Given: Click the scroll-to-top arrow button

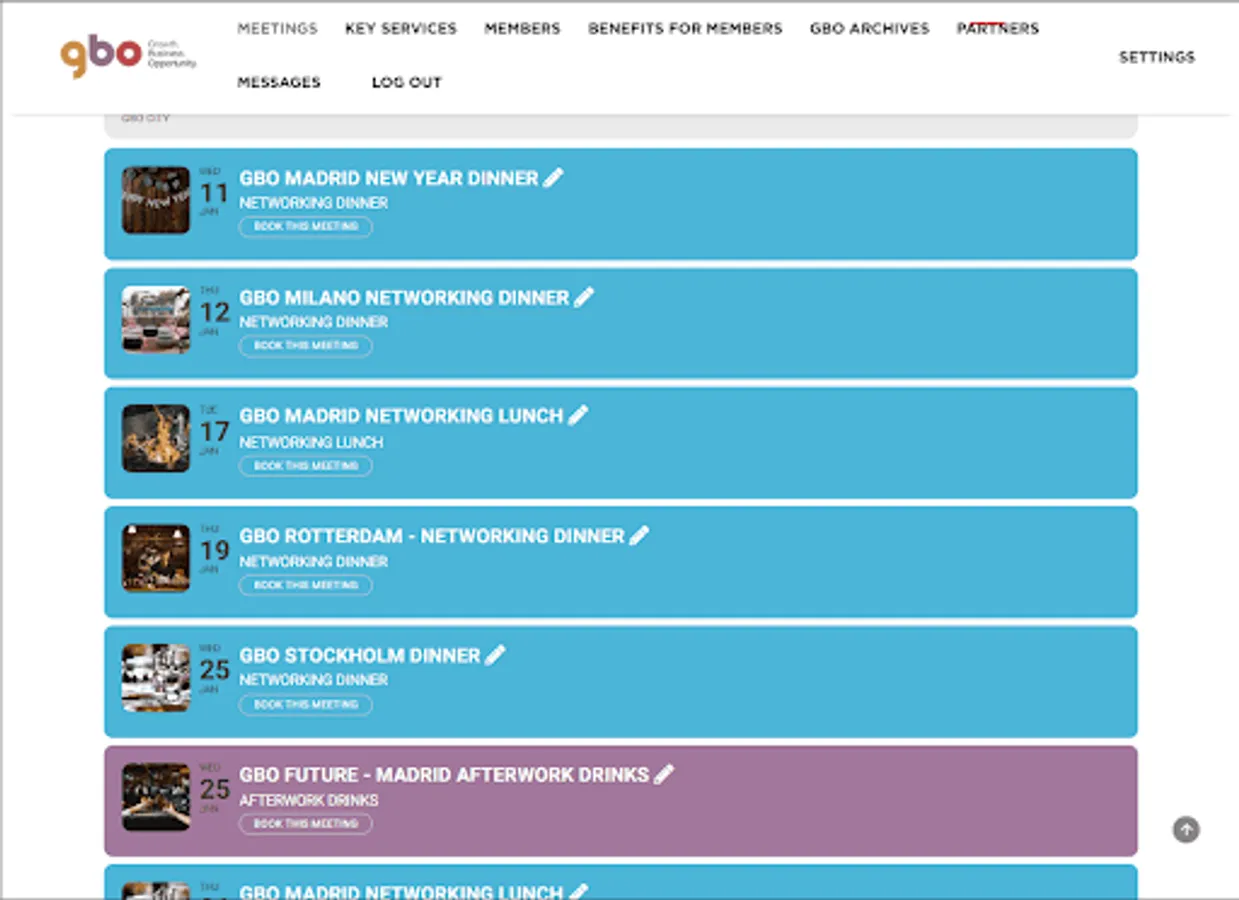Looking at the screenshot, I should click(1186, 829).
